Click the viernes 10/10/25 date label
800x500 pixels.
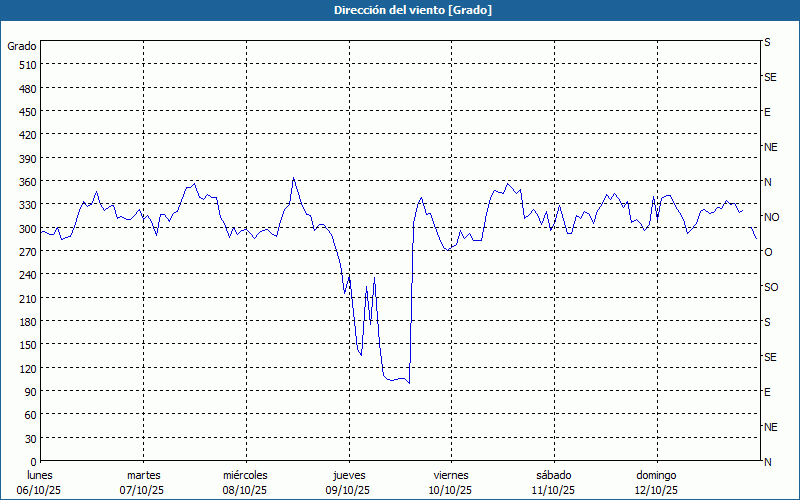pyautogui.click(x=450, y=482)
